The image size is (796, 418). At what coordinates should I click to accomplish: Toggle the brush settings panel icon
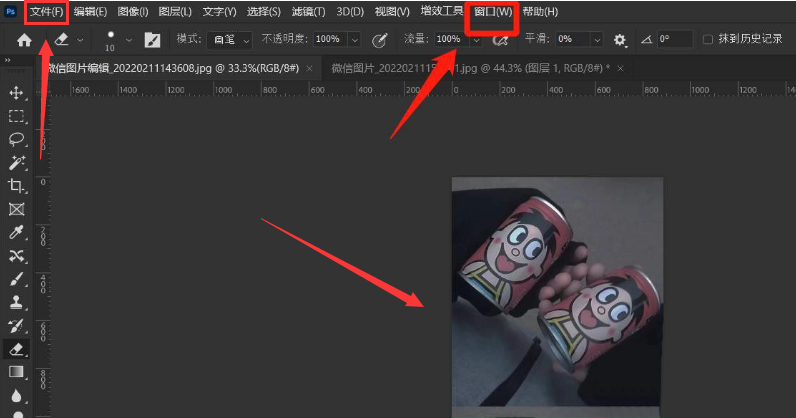[x=152, y=40]
